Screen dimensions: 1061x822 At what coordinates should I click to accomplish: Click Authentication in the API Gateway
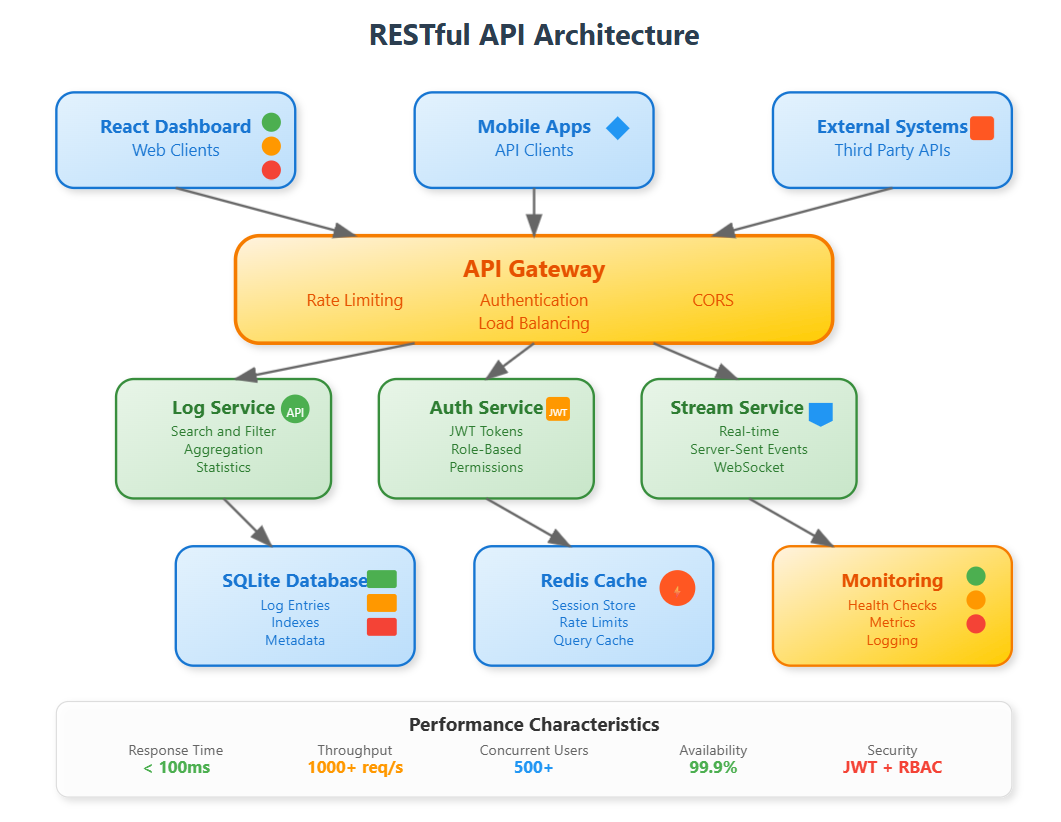pyautogui.click(x=534, y=300)
